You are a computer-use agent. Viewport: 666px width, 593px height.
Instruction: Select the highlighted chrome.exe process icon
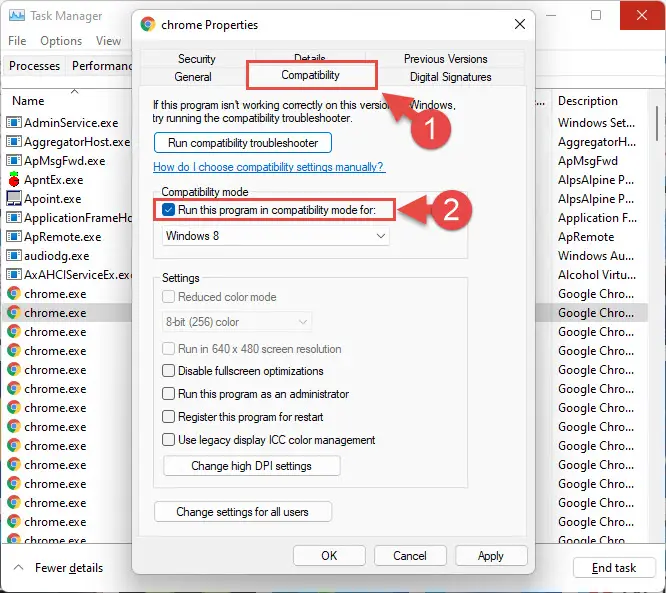tap(14, 313)
